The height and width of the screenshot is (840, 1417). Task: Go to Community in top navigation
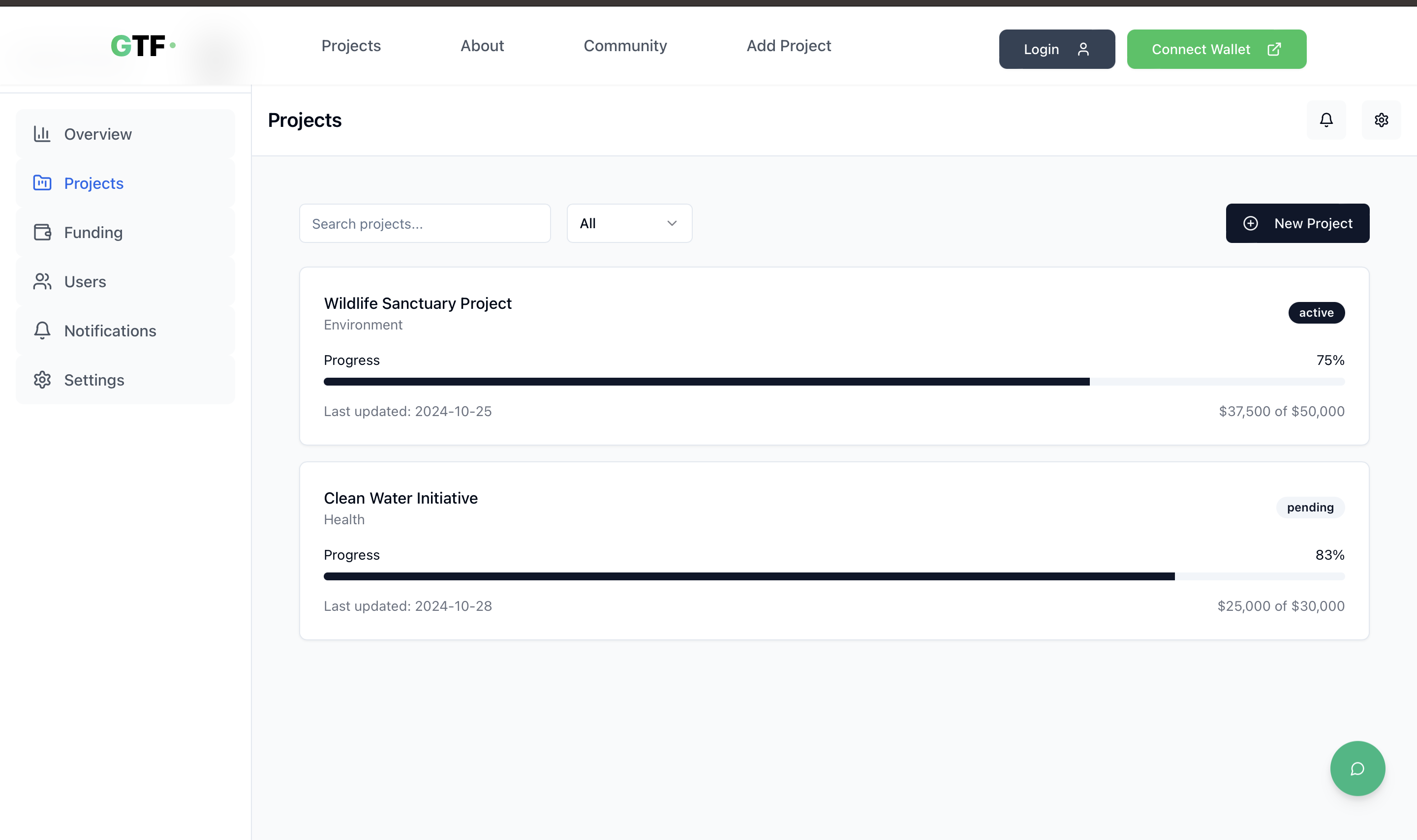(625, 46)
